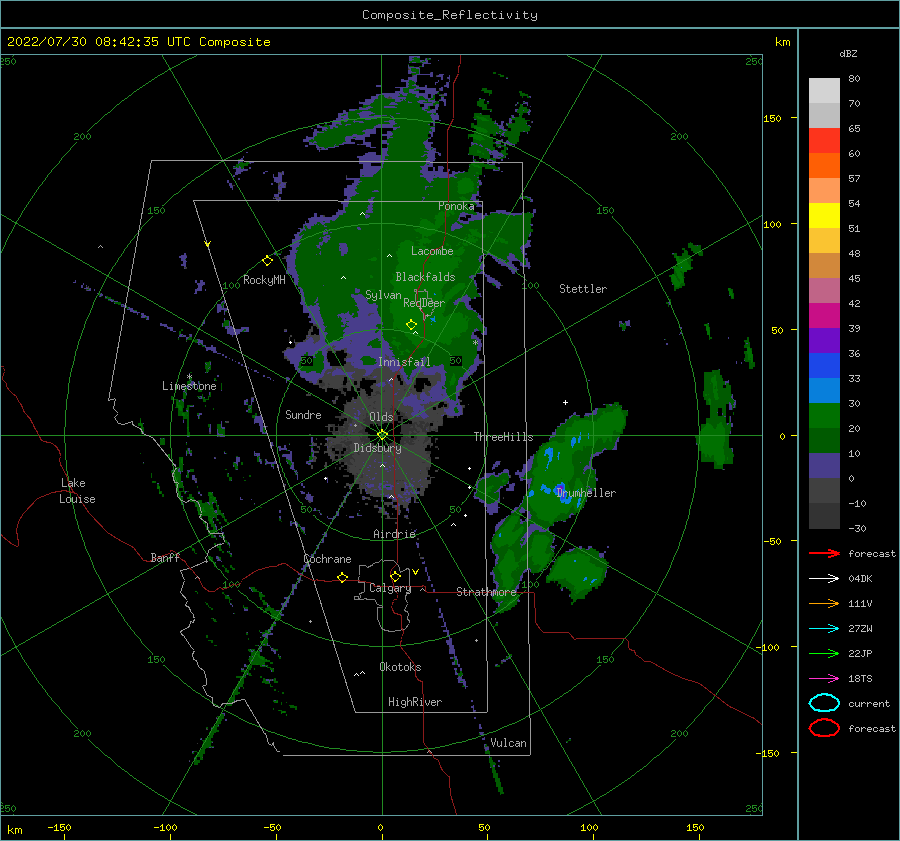Viewport: 900px width, 841px height.
Task: Select the white 04DK arrow legend icon
Action: [824, 579]
